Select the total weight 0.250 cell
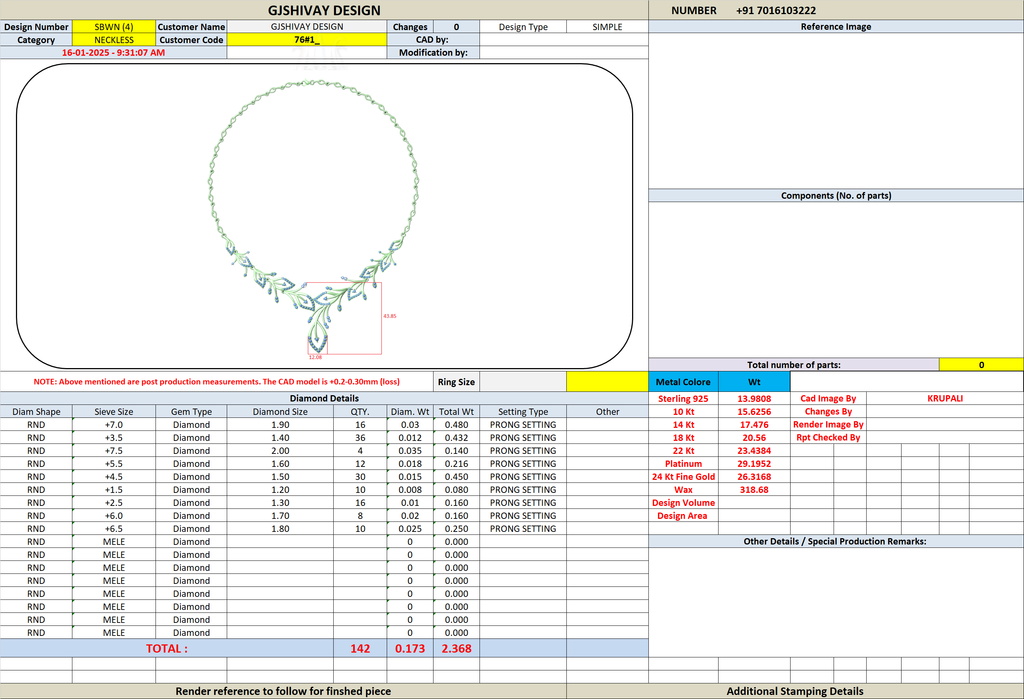This screenshot has height=699, width=1024. point(456,529)
